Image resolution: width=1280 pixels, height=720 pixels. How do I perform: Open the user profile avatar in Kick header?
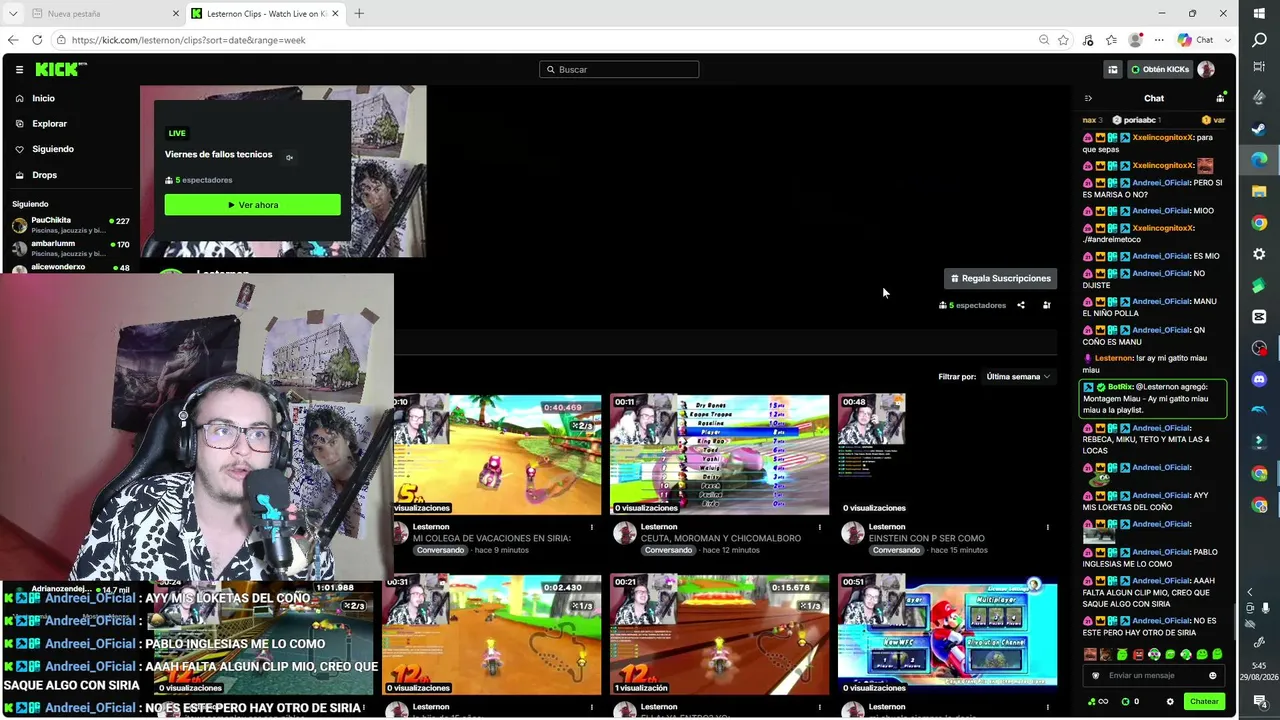[1206, 69]
